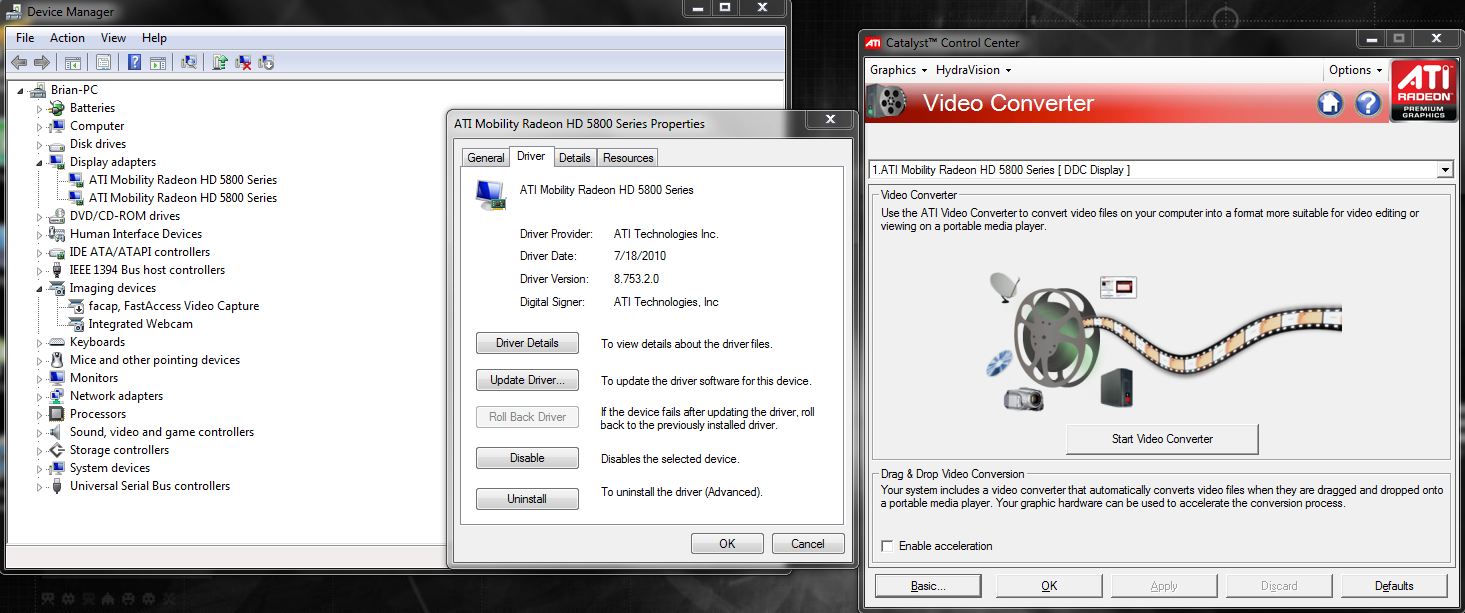Select the Mice and other pointing devices icon
Image resolution: width=1465 pixels, height=613 pixels.
pyautogui.click(x=57, y=360)
